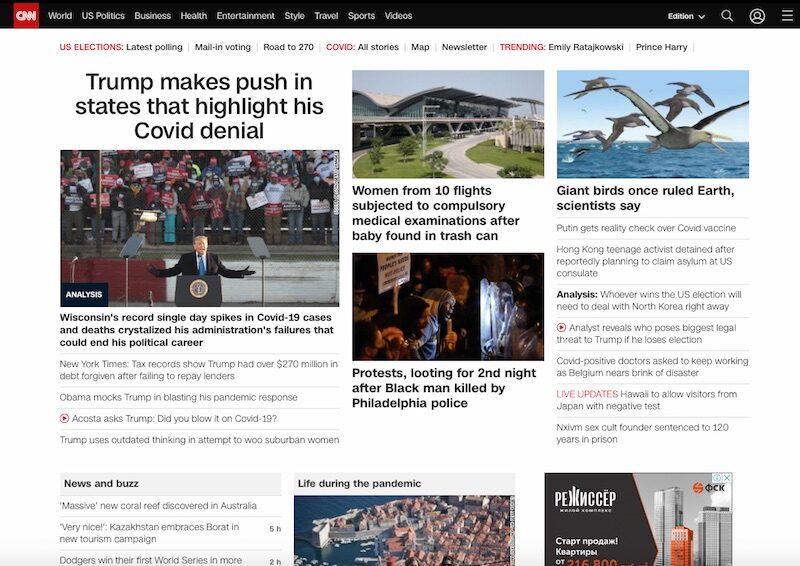
Task: Play the Acosta asks Trump video icon
Action: click(64, 419)
